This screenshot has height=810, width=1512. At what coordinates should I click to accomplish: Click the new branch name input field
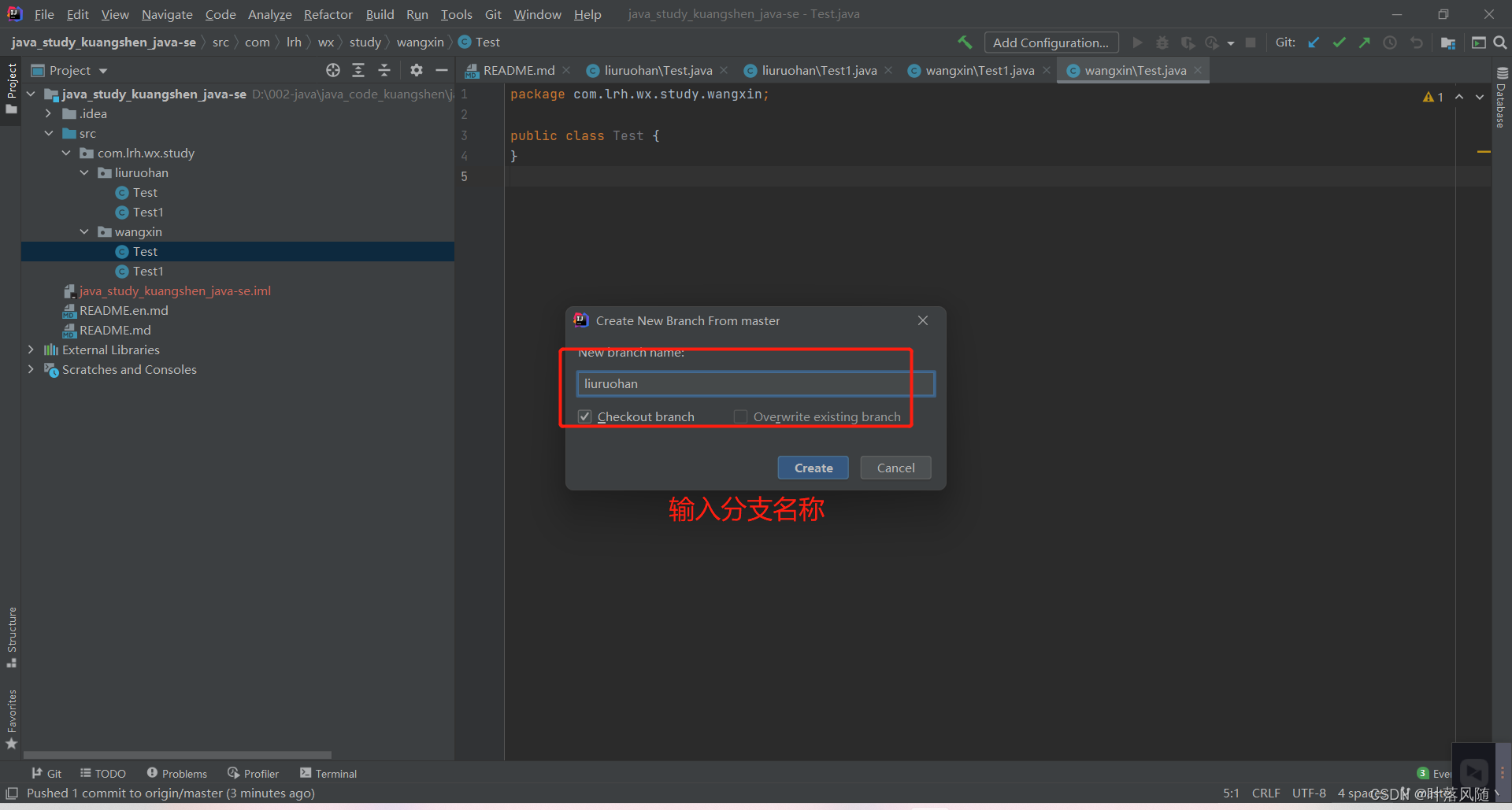coord(755,383)
